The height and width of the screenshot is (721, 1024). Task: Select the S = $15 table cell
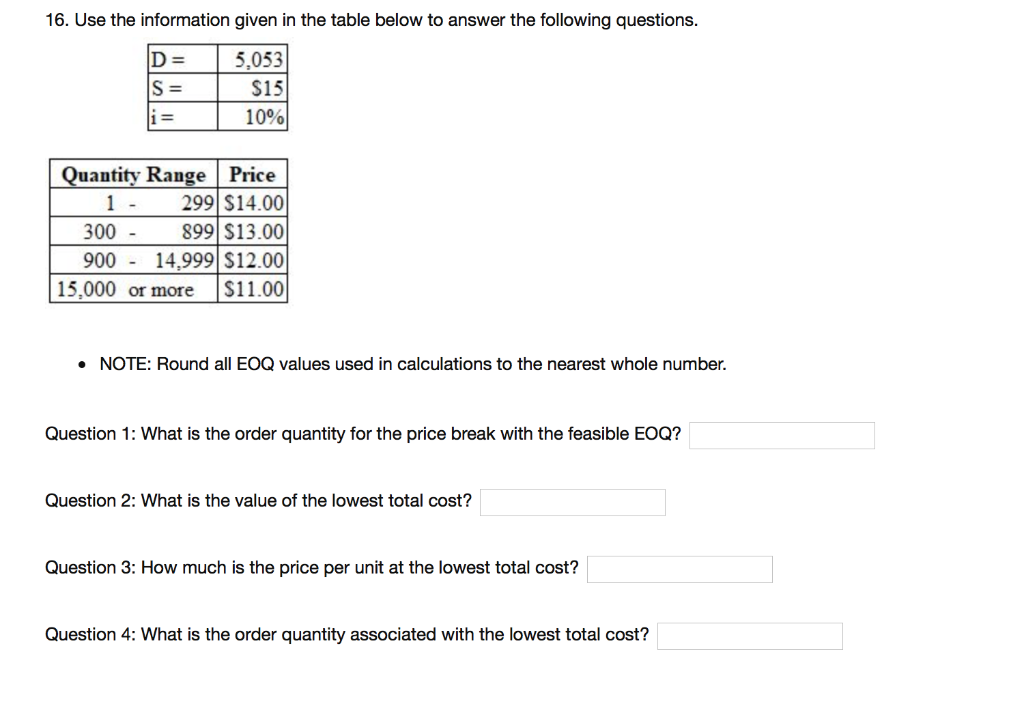218,89
